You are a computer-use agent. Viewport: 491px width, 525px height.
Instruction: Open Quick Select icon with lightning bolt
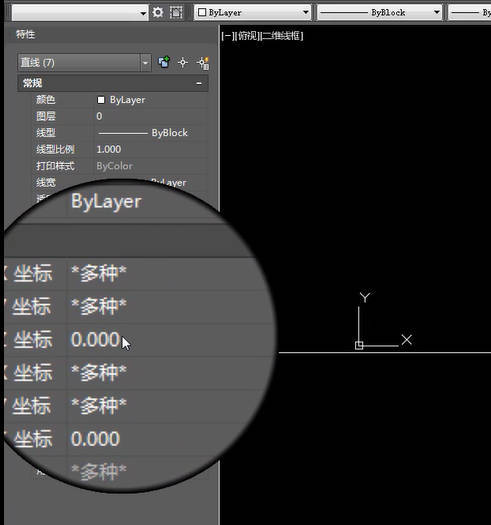(x=203, y=63)
